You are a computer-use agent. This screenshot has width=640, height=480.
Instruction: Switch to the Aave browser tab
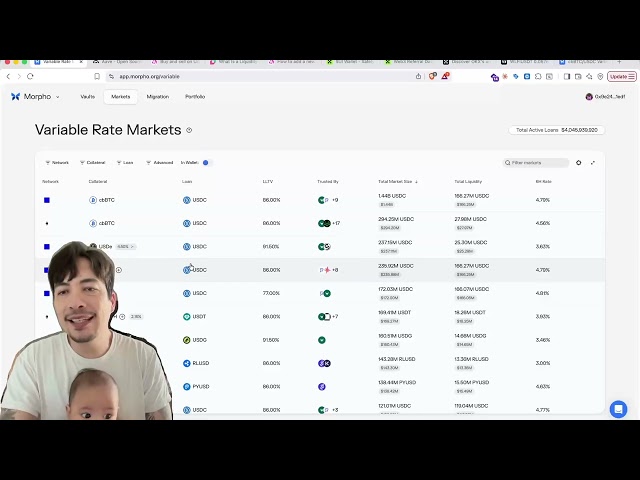click(x=117, y=62)
